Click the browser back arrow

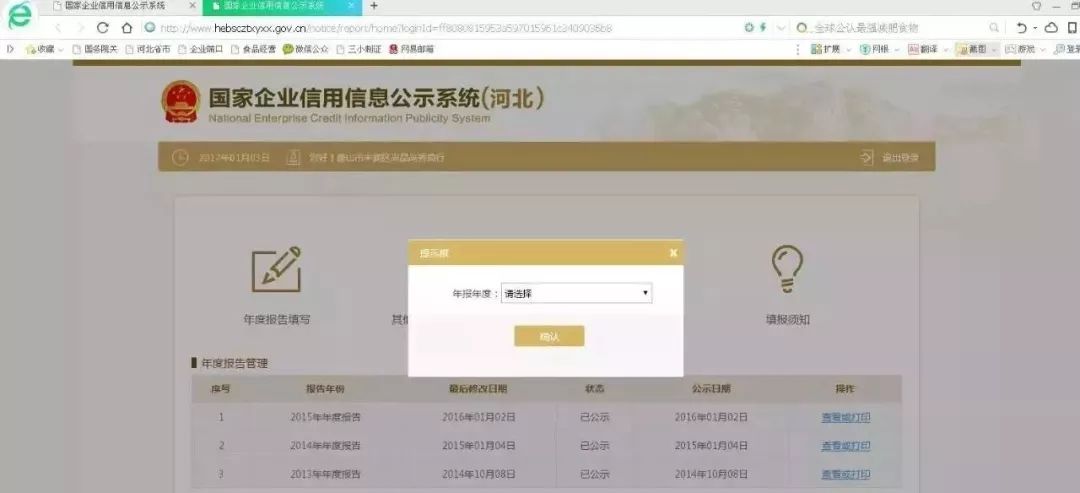[58, 28]
